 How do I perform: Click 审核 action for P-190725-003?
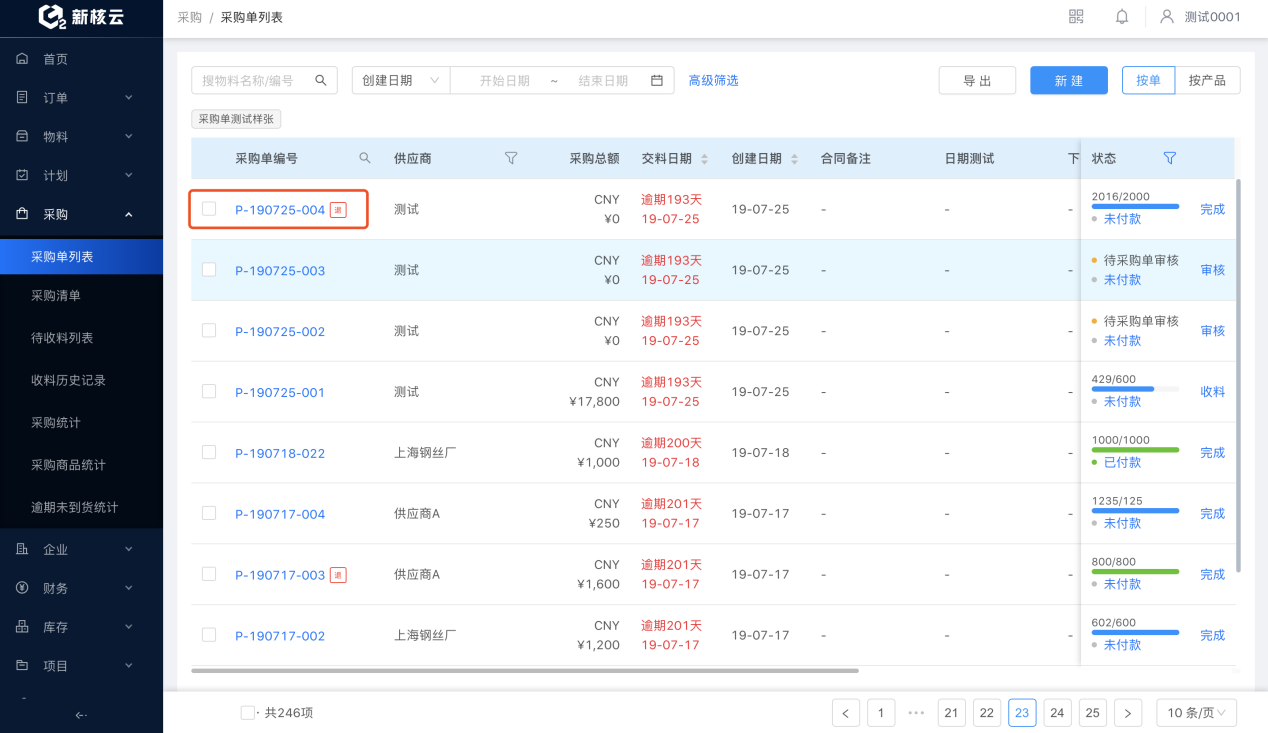[1212, 270]
